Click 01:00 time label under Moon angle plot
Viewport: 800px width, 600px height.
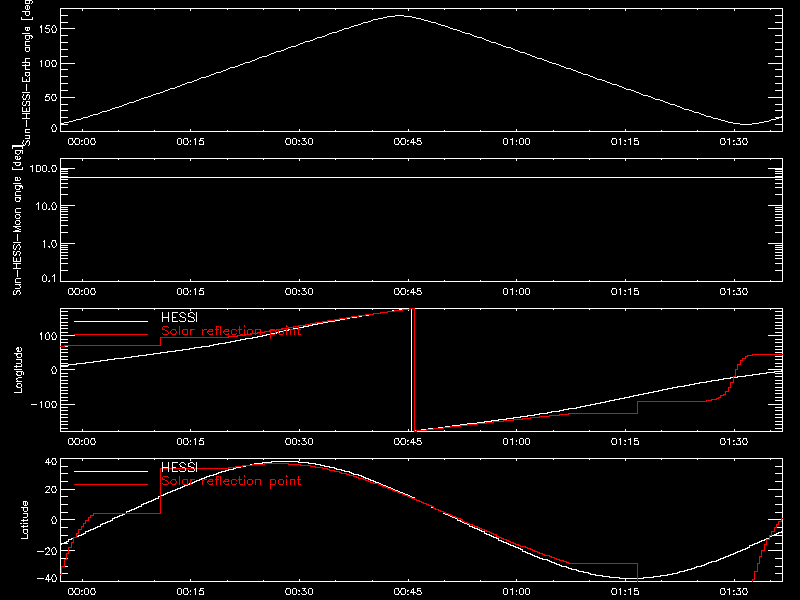click(x=516, y=292)
